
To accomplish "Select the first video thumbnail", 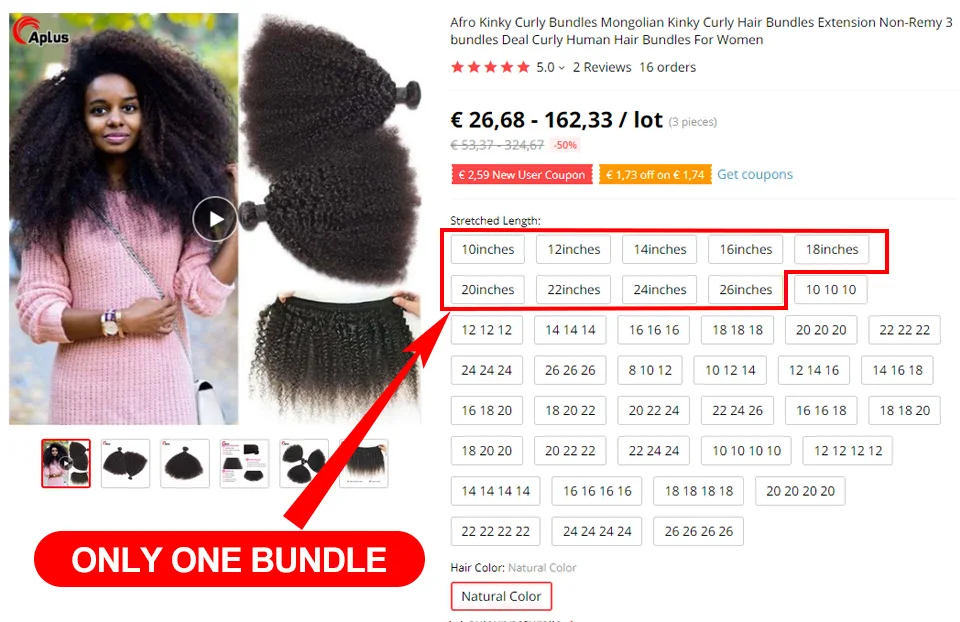I will [x=66, y=463].
